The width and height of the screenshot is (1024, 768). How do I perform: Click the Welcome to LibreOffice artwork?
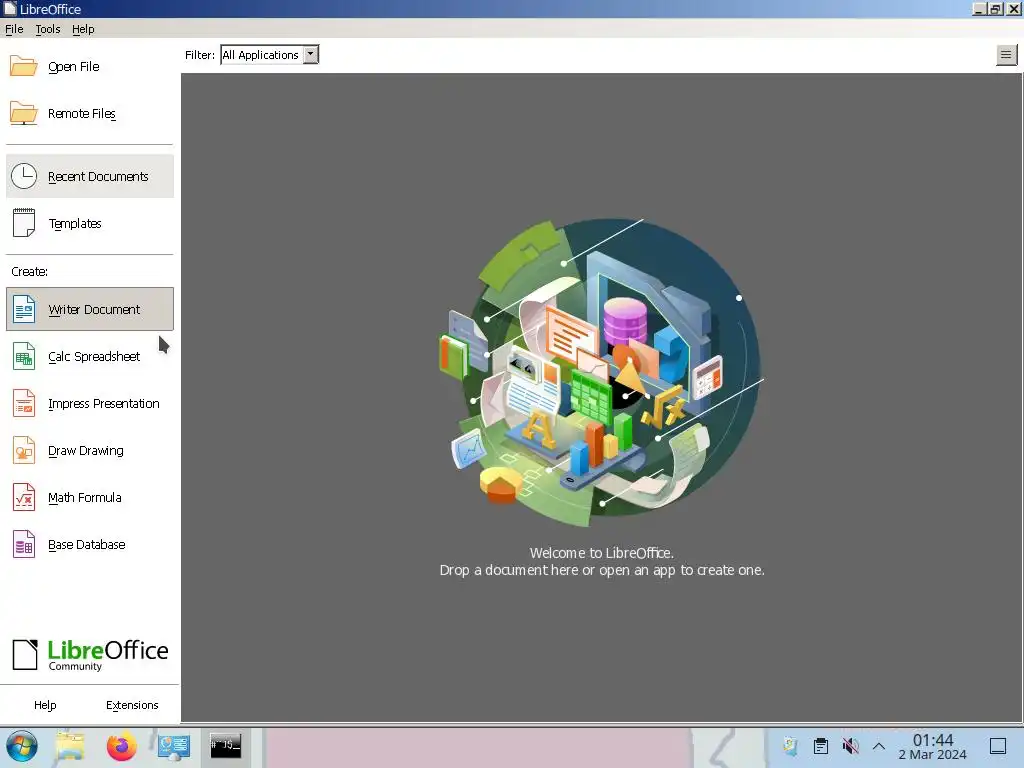coord(601,372)
